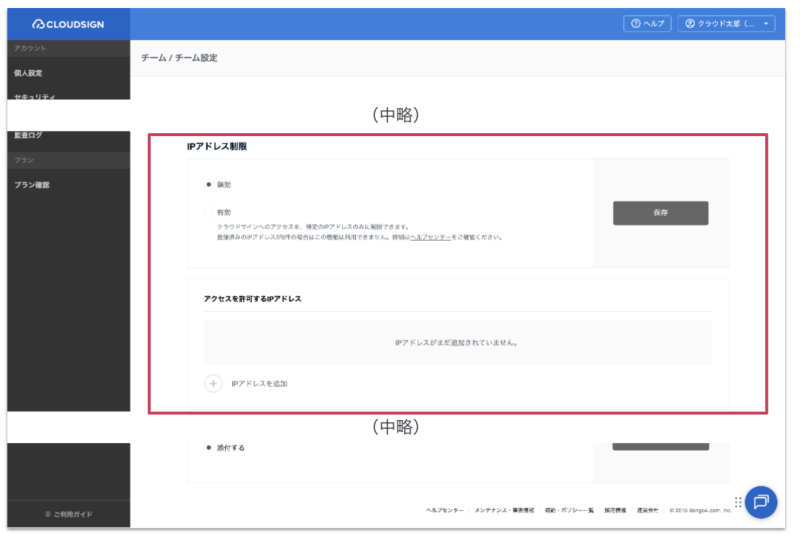
Task: Open the ヘルプセンター link in description
Action: tap(430, 237)
